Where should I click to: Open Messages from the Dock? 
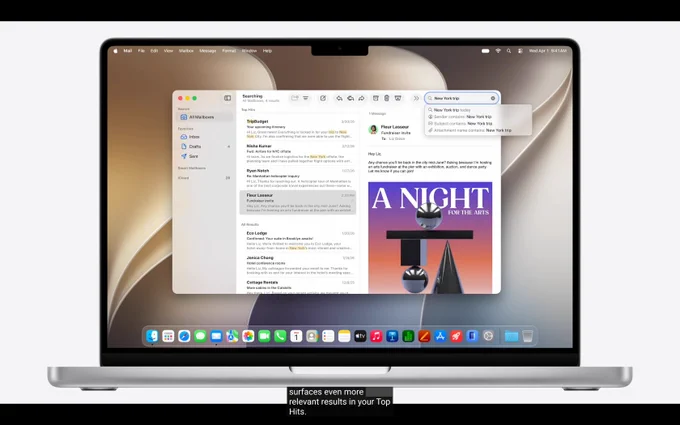pyautogui.click(x=200, y=336)
